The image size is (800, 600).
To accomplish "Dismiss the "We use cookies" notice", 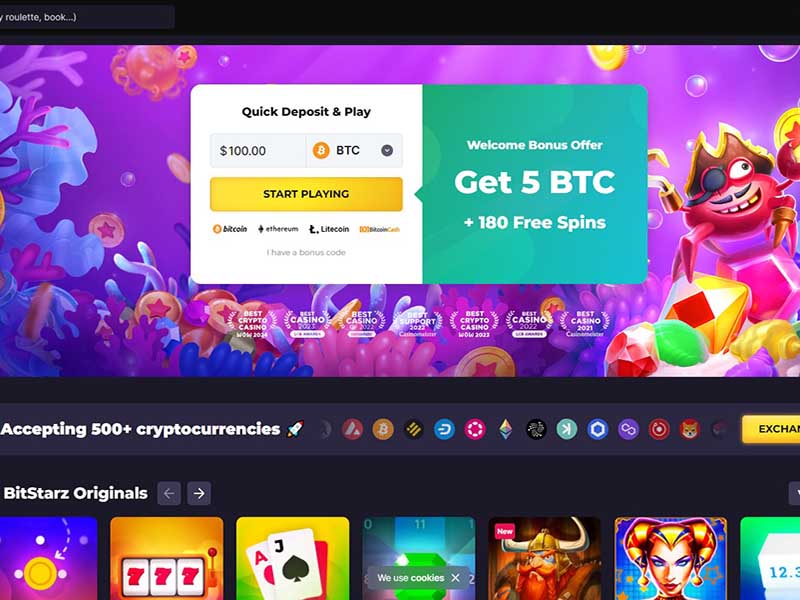I will 456,578.
